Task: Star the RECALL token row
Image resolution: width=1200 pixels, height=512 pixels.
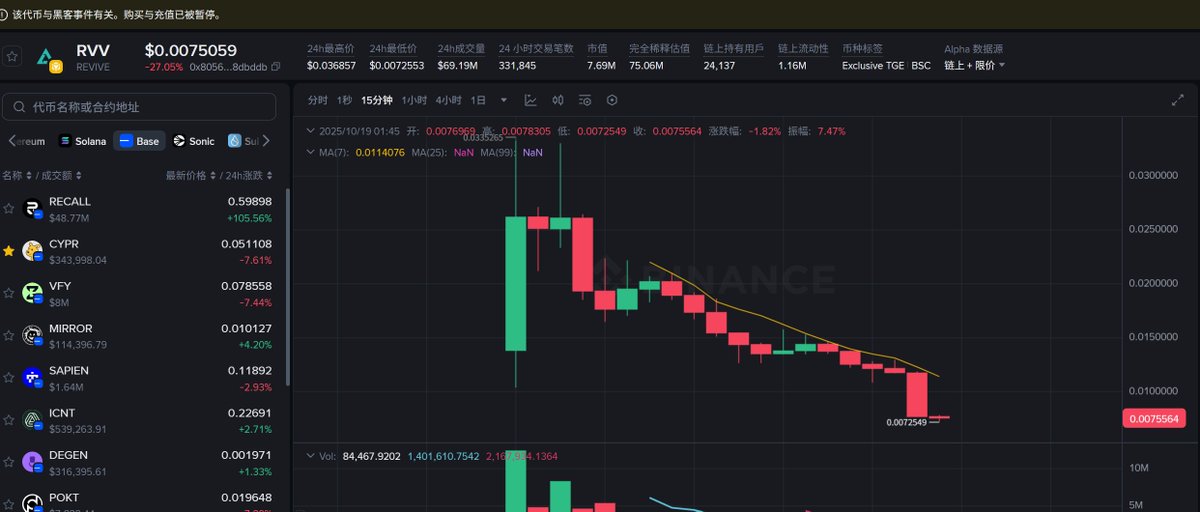Action: [8, 208]
